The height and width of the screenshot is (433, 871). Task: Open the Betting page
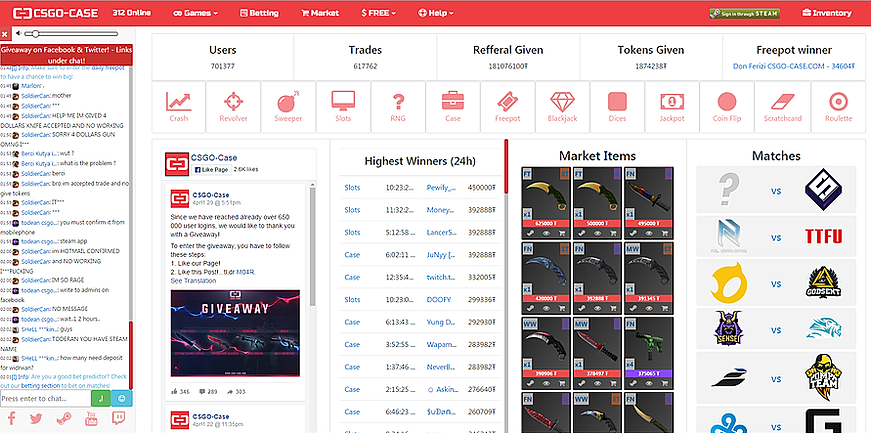[259, 13]
